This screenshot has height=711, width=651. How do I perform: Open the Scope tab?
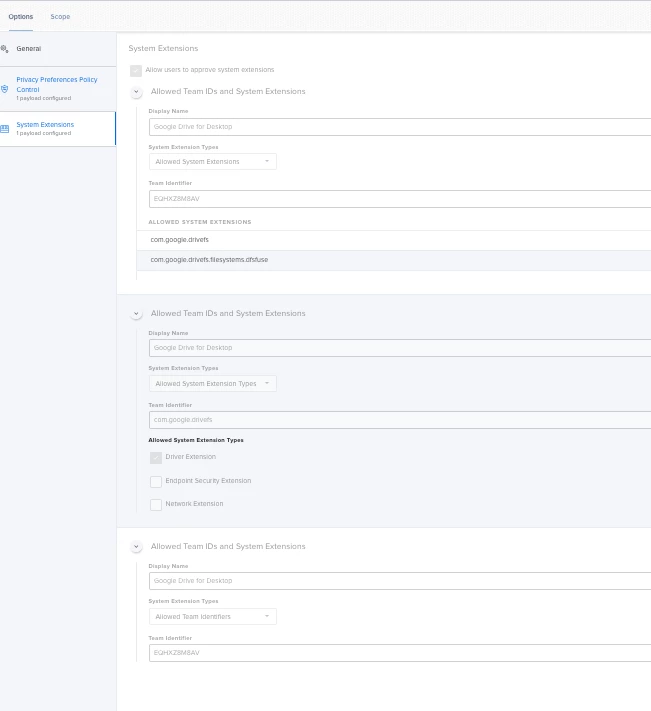tap(60, 17)
